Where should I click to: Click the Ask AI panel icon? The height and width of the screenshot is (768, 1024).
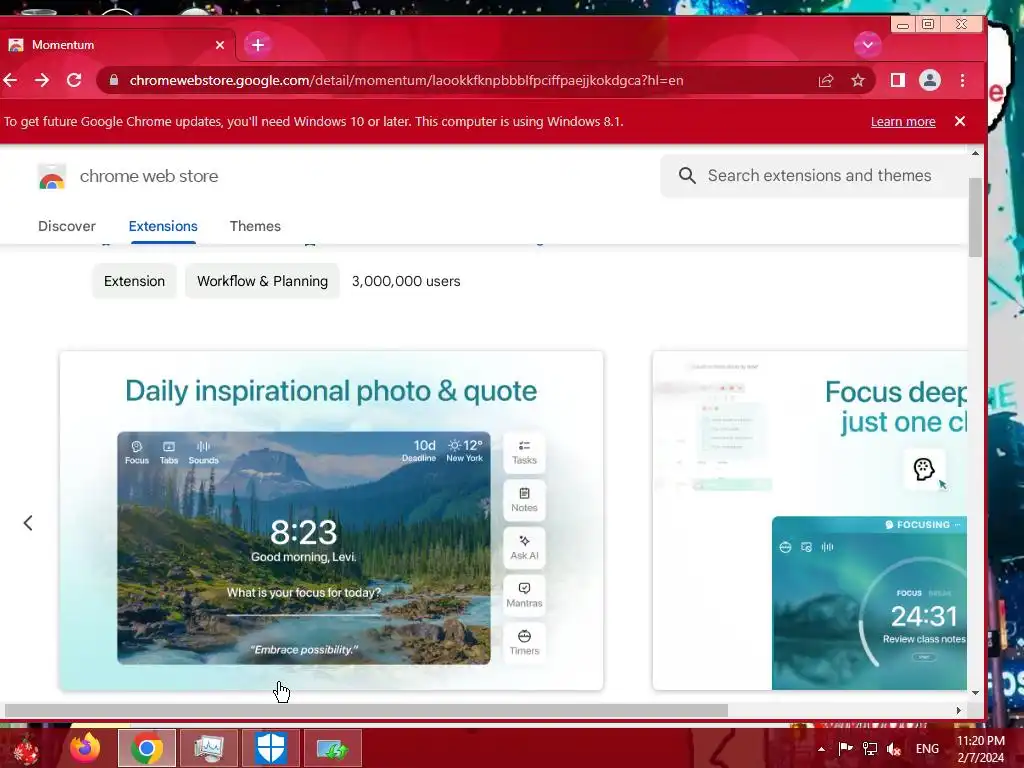[524, 547]
